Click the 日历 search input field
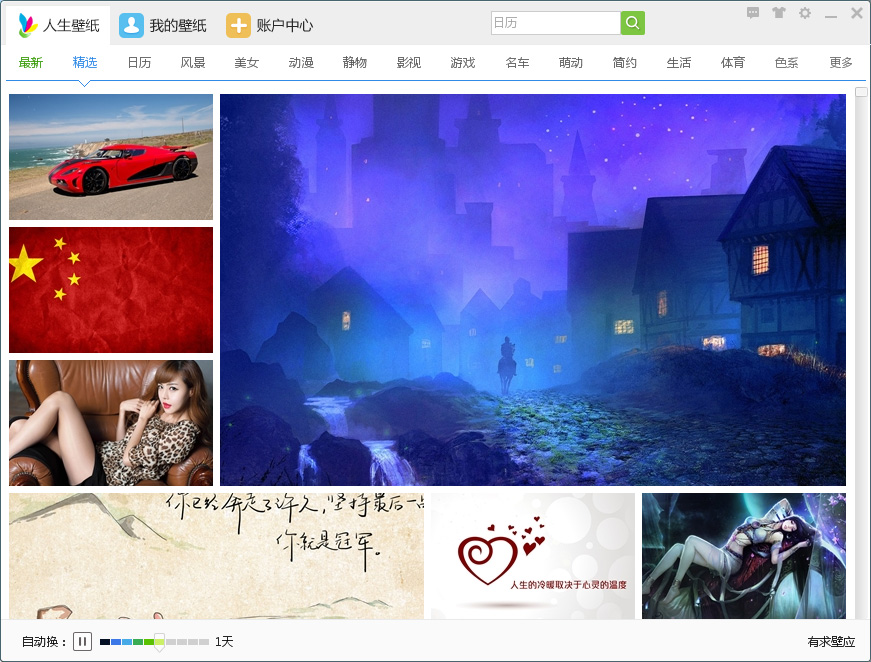This screenshot has width=871, height=662. pyautogui.click(x=555, y=23)
